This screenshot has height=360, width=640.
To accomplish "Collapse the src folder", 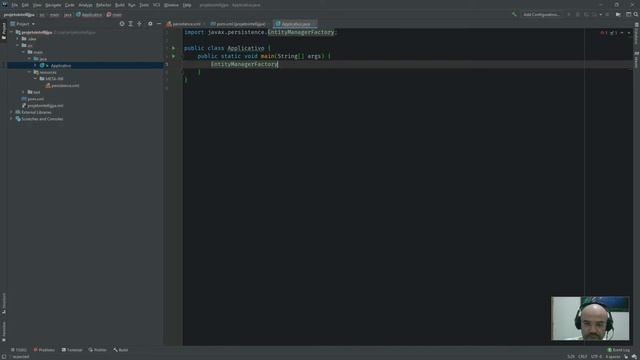I will (18, 45).
